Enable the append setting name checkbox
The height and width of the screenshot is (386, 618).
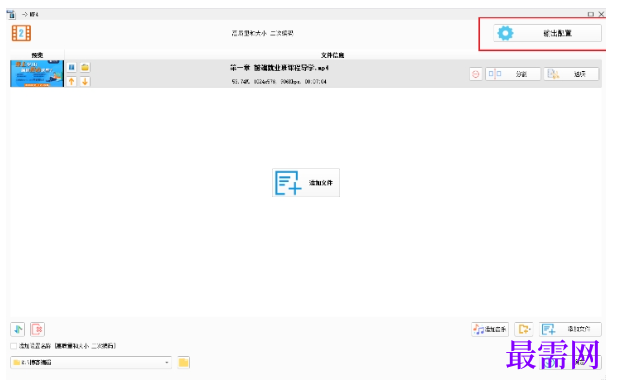tap(14, 346)
